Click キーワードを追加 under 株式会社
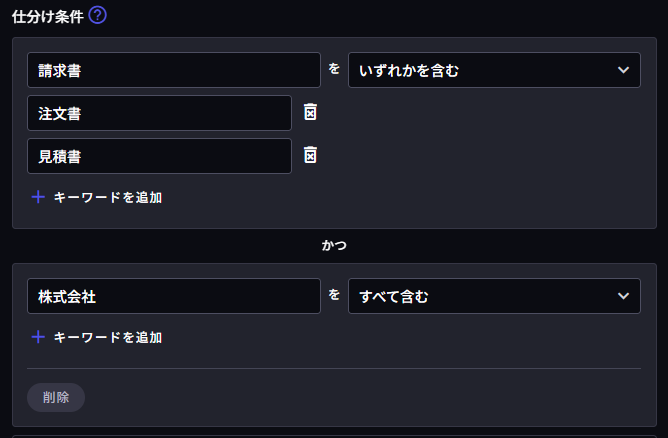This screenshot has height=438, width=668. [107, 337]
